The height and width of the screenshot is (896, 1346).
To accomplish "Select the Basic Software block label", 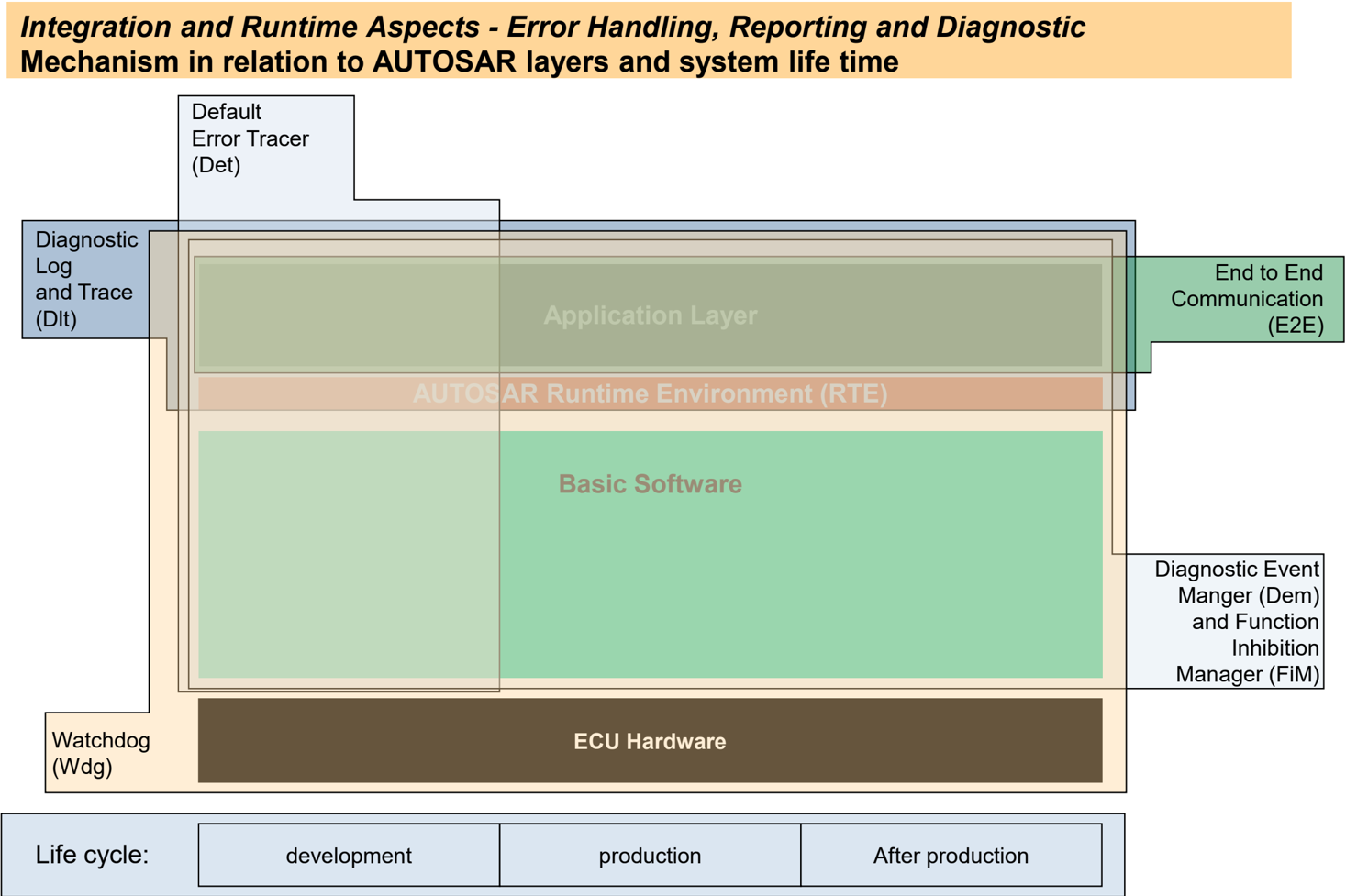I will [x=650, y=484].
